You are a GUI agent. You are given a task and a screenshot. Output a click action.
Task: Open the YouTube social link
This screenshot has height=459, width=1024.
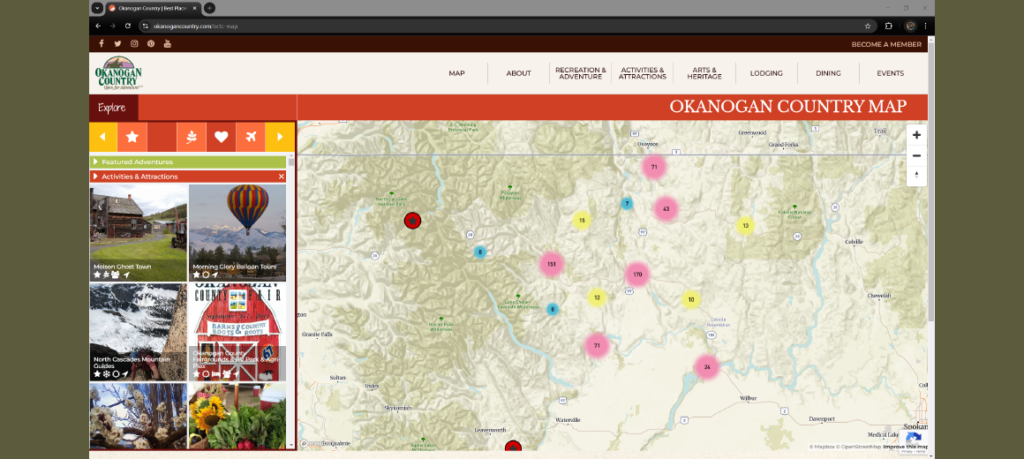click(167, 44)
